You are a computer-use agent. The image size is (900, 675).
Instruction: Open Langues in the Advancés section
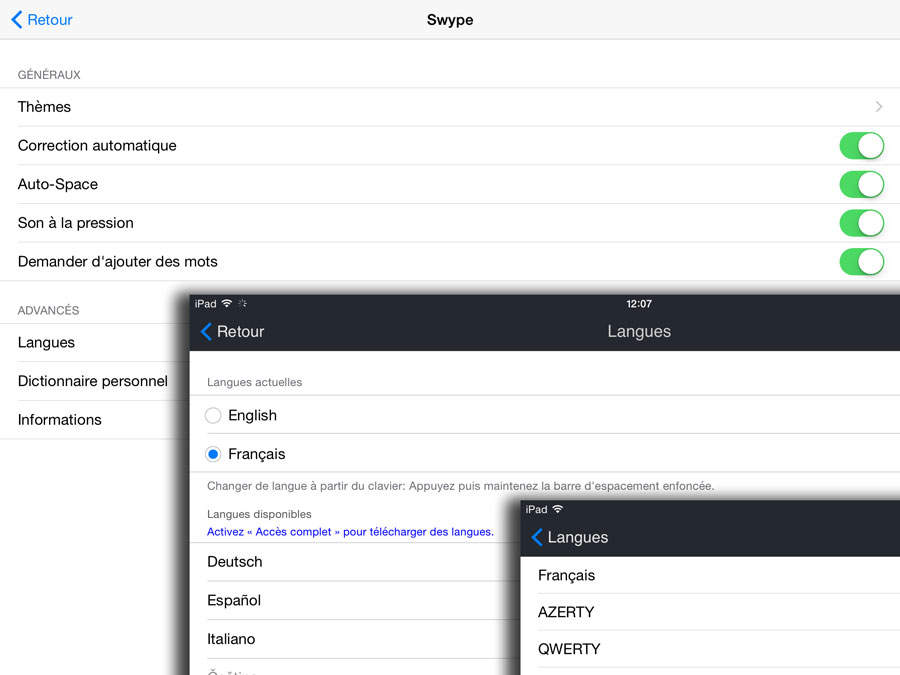[95, 343]
